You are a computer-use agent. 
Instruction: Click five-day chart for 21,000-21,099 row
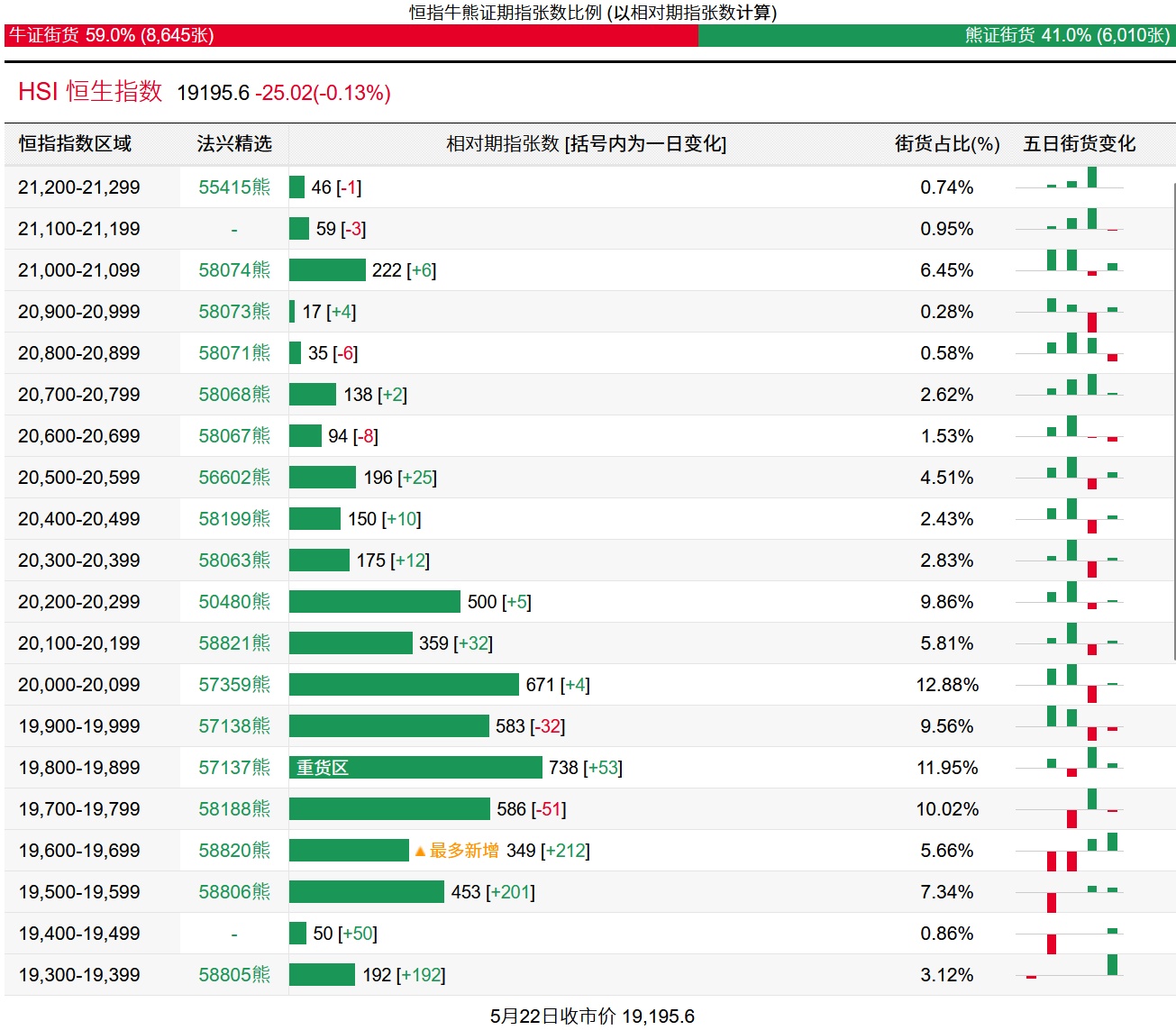pos(1070,269)
